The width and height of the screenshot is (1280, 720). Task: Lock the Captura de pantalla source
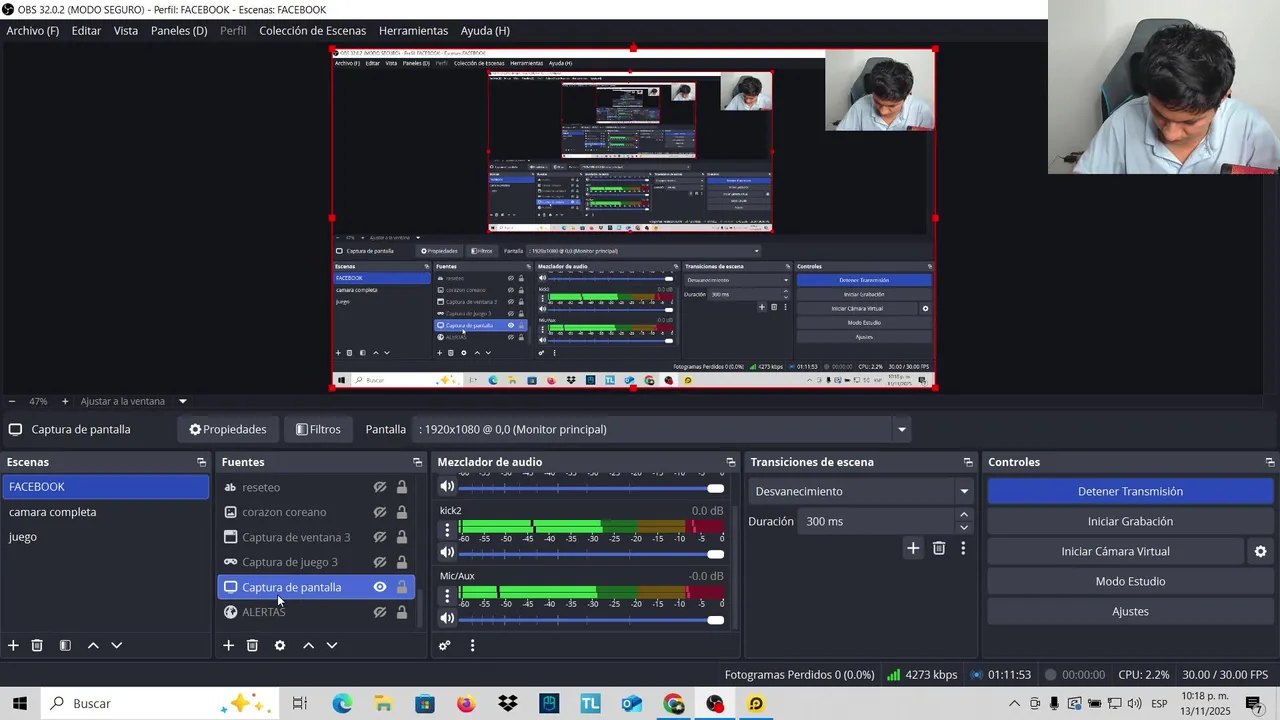click(x=402, y=587)
